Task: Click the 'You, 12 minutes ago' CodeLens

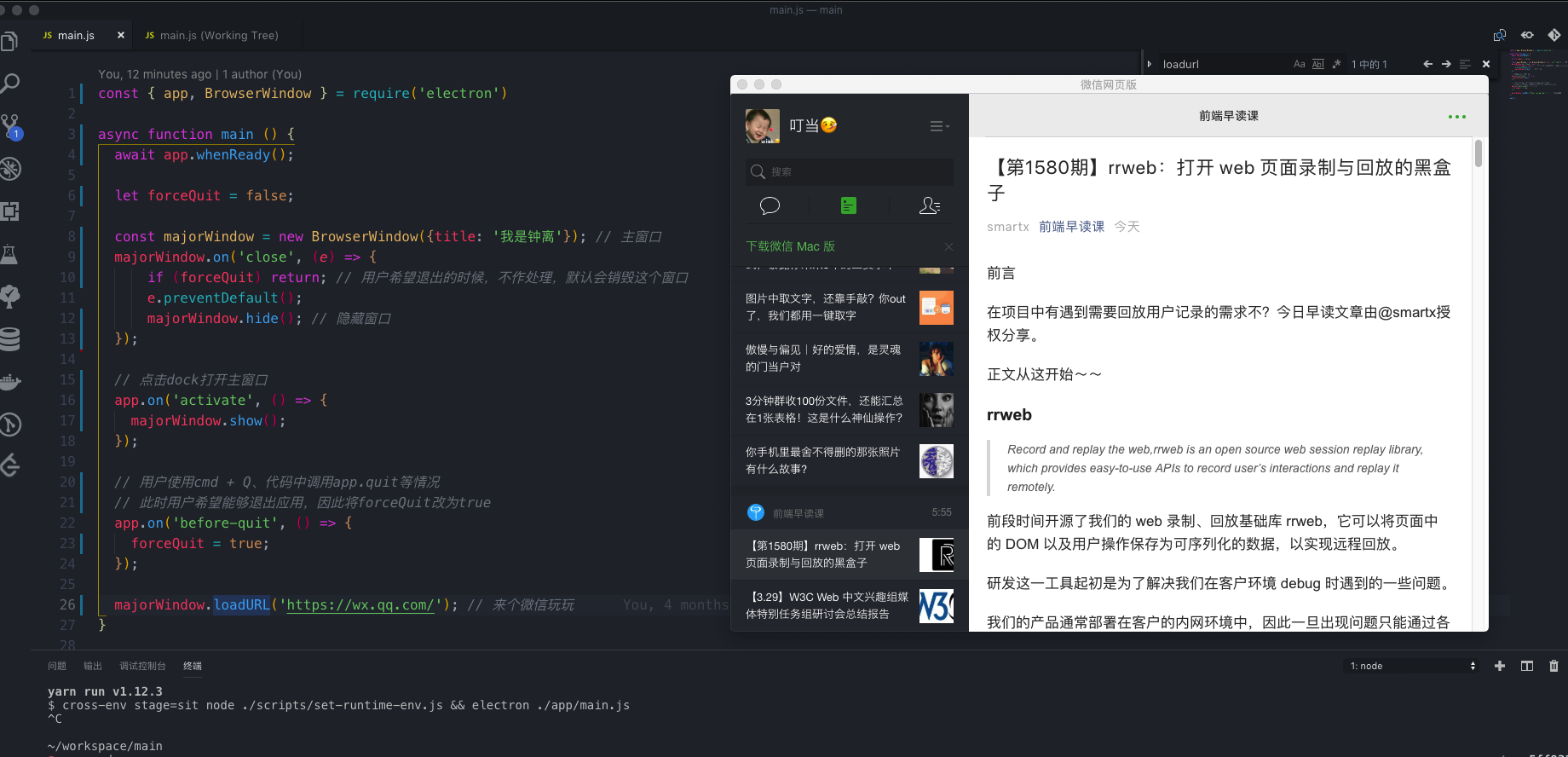Action: 199,74
